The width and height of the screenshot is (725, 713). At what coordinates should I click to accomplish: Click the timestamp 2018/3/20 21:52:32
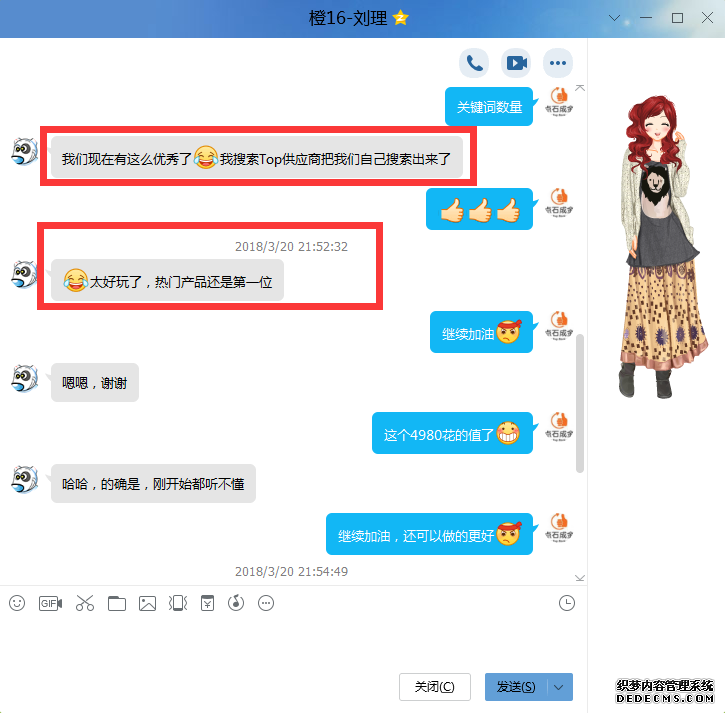pyautogui.click(x=291, y=246)
